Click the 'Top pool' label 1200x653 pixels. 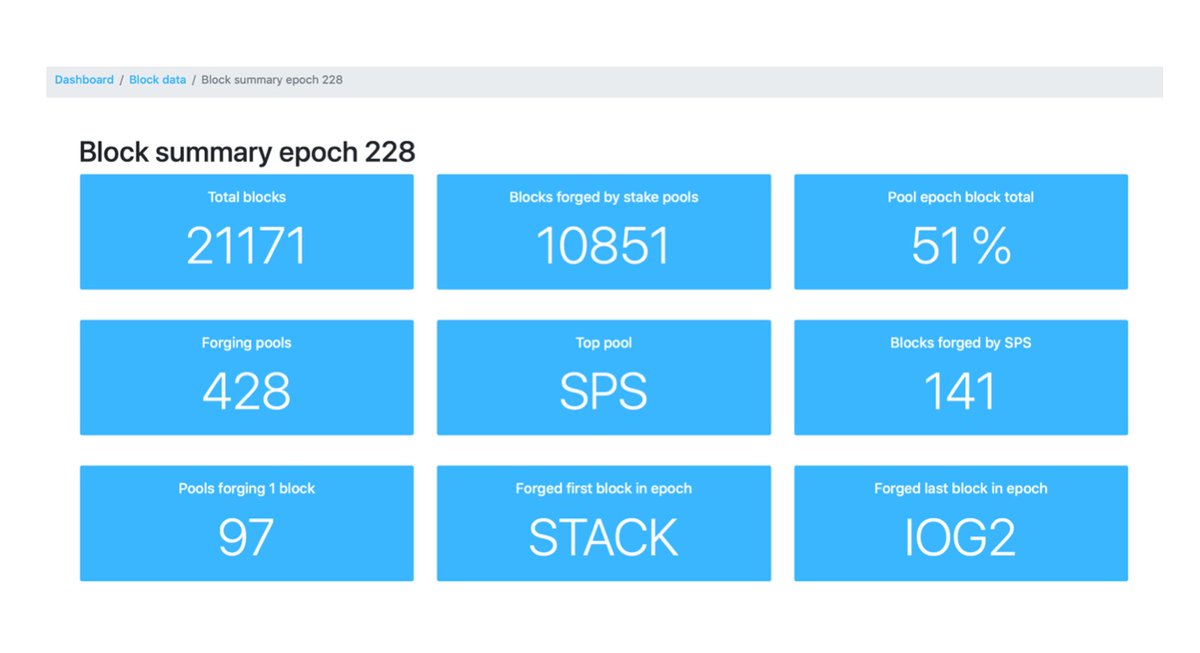[604, 343]
